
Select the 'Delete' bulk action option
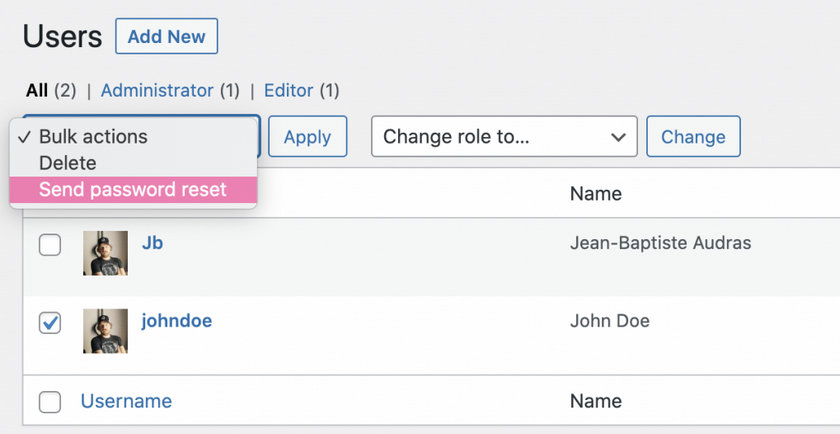[68, 163]
